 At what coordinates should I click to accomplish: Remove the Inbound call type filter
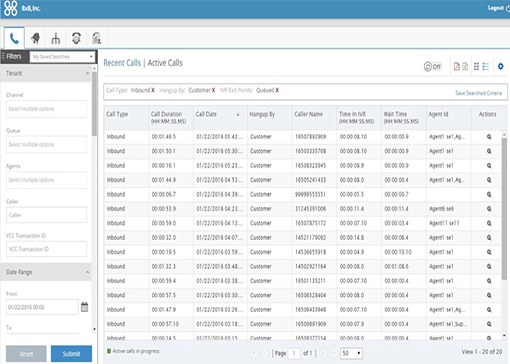coord(153,90)
